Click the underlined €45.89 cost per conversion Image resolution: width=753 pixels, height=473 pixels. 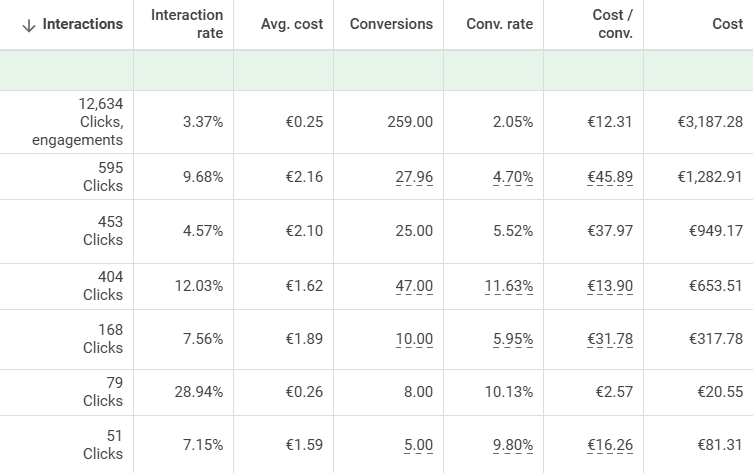click(610, 177)
